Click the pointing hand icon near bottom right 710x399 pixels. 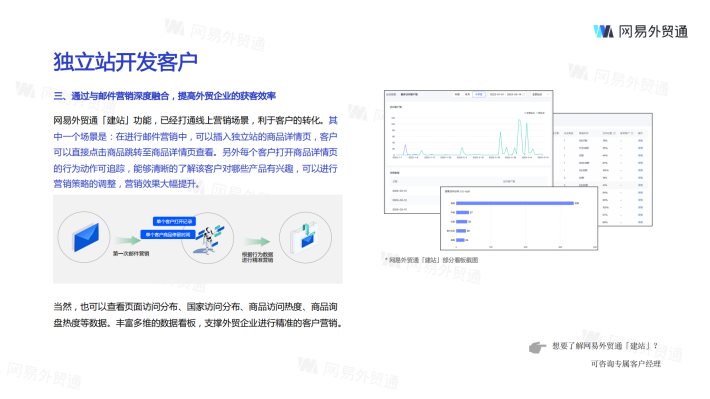(537, 347)
